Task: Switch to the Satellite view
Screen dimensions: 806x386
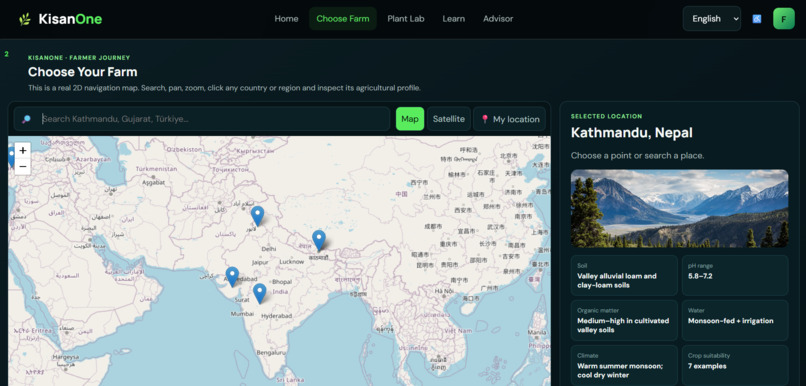Action: tap(449, 119)
